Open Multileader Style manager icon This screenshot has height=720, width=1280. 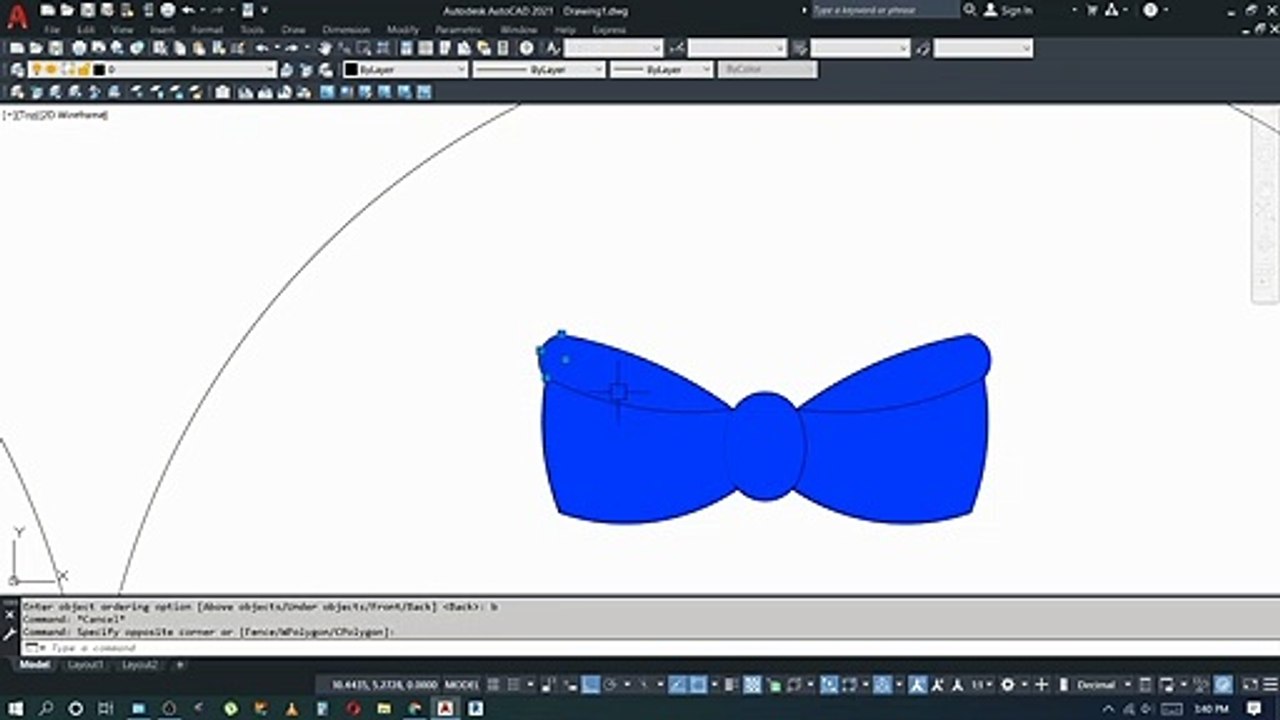pos(922,48)
